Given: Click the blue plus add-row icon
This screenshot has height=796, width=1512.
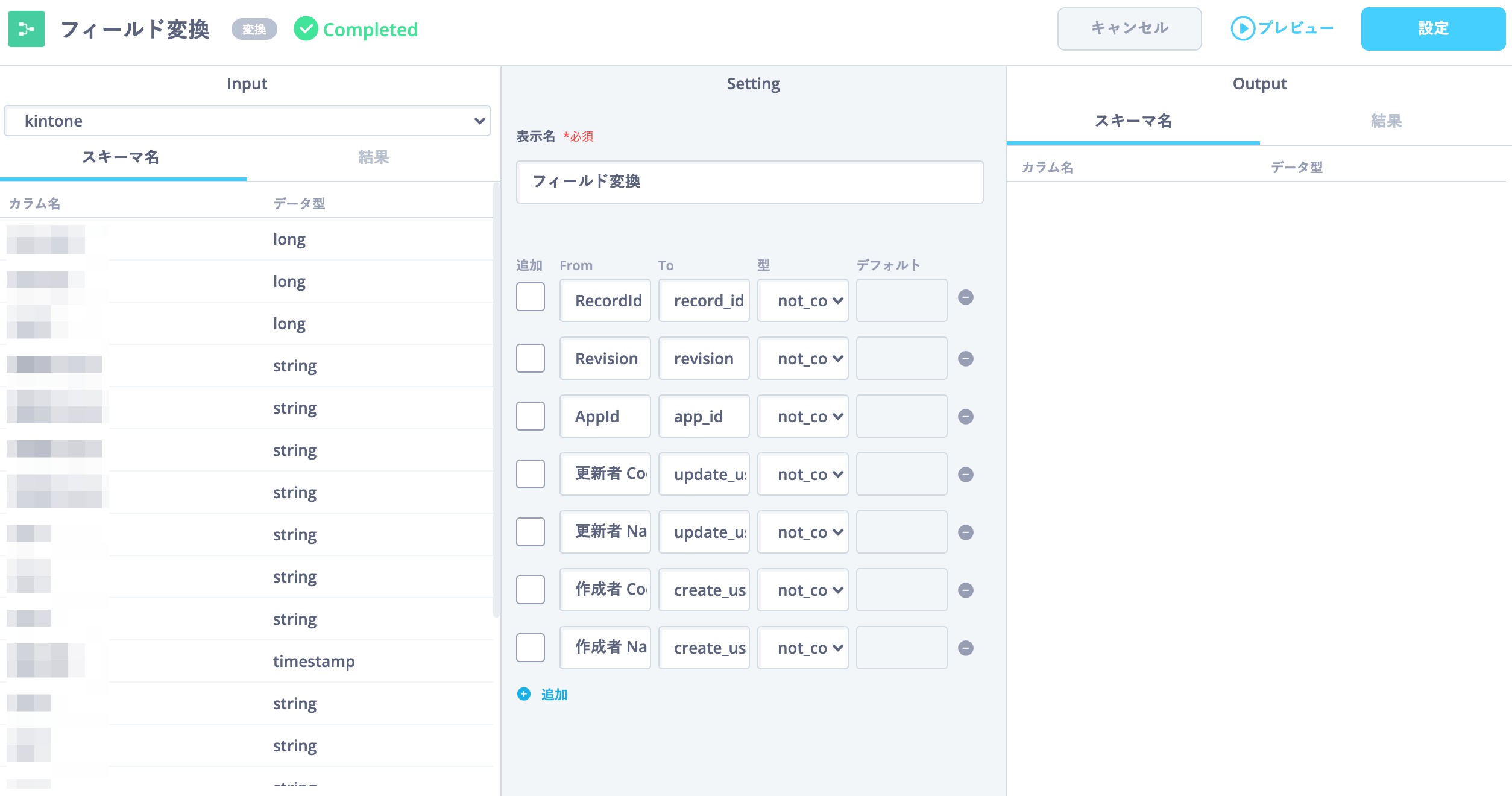Looking at the screenshot, I should [x=524, y=694].
